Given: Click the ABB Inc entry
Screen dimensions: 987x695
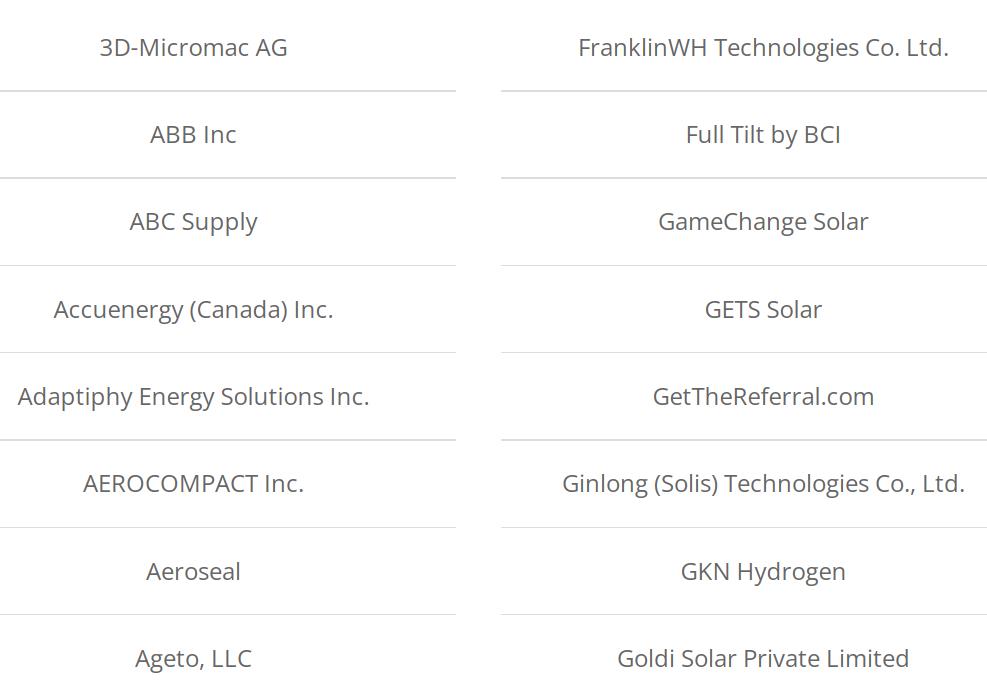Looking at the screenshot, I should coord(193,135).
